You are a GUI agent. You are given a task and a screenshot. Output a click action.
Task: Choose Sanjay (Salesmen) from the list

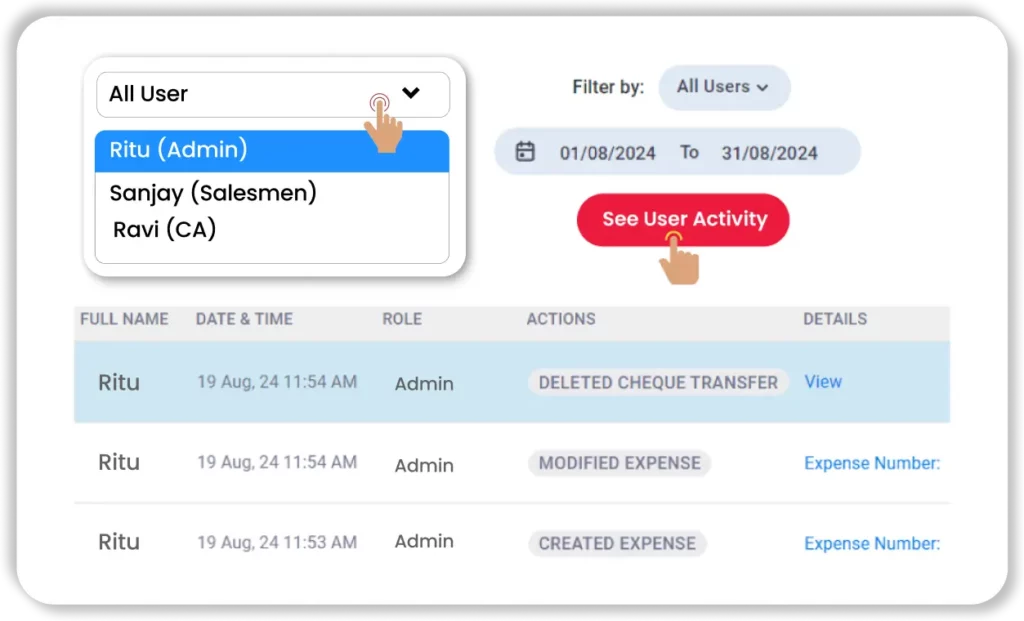point(213,192)
